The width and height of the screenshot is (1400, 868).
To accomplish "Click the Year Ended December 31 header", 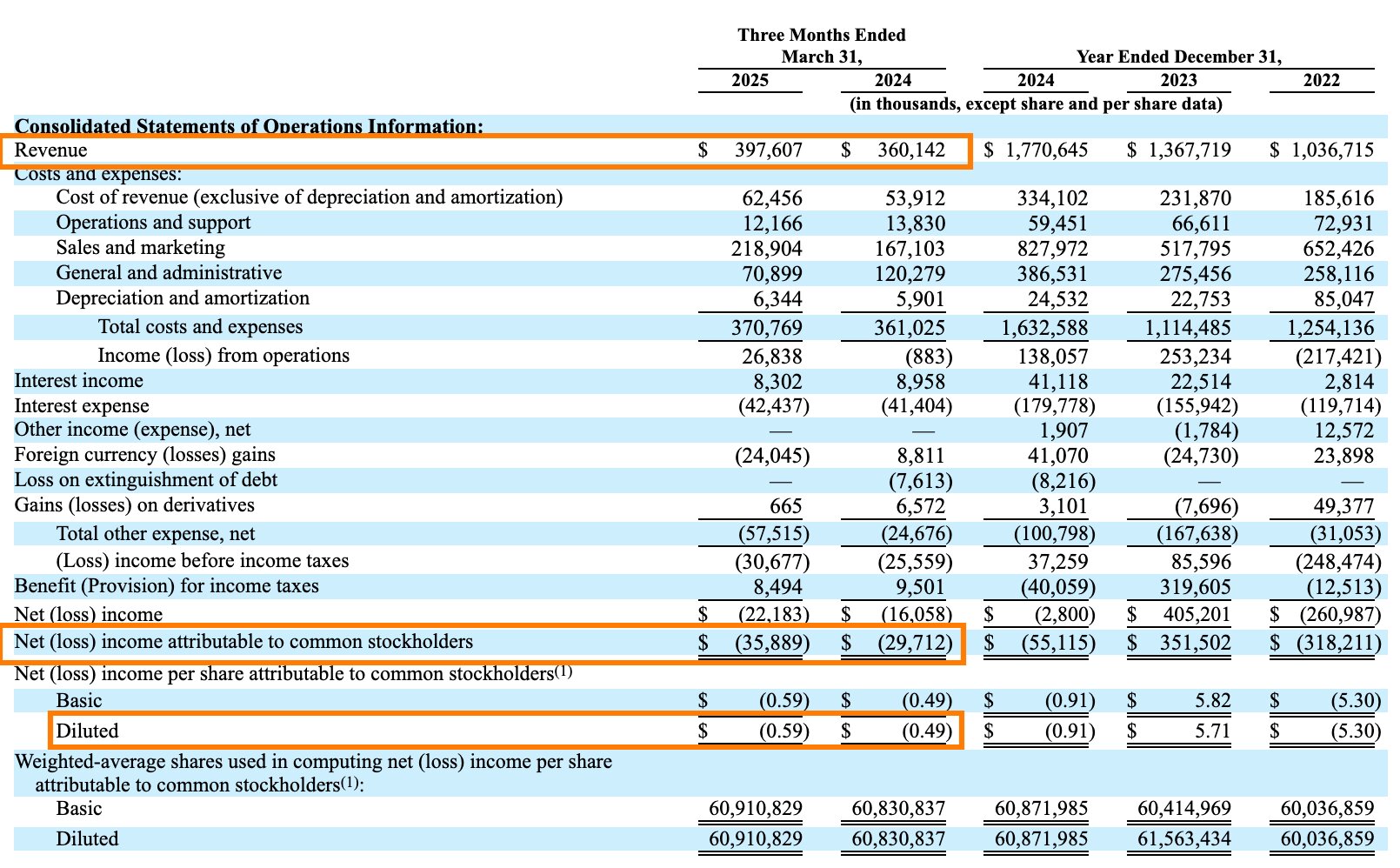I will (x=1178, y=57).
